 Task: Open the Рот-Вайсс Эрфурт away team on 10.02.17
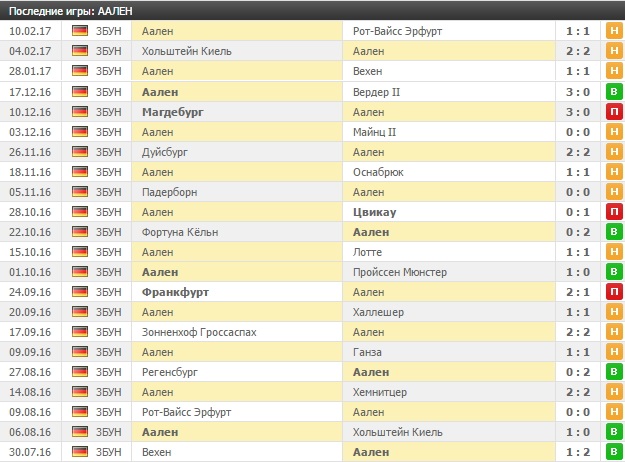(x=397, y=31)
